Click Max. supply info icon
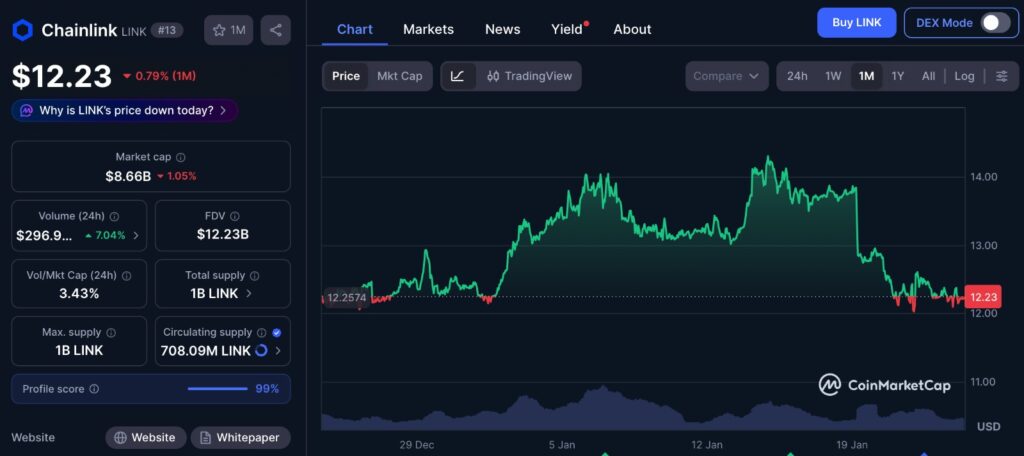Screen dimensions: 1024x456 (x=111, y=333)
